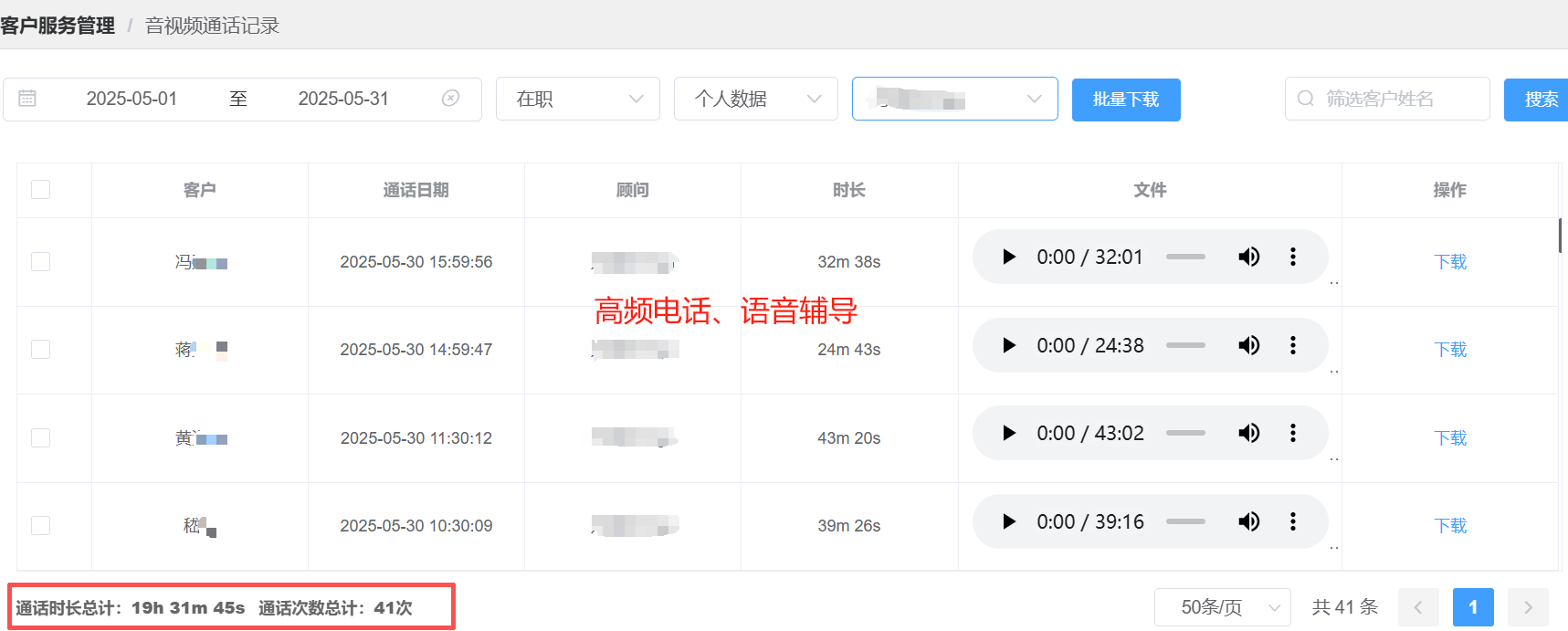Expand the 个人数据 dropdown
Image resolution: width=1568 pixels, height=631 pixels.
(x=755, y=99)
